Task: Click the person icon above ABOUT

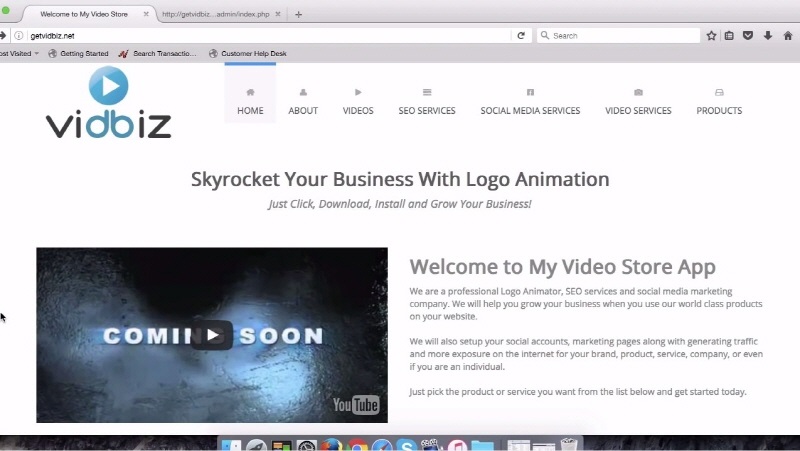Action: 303,92
